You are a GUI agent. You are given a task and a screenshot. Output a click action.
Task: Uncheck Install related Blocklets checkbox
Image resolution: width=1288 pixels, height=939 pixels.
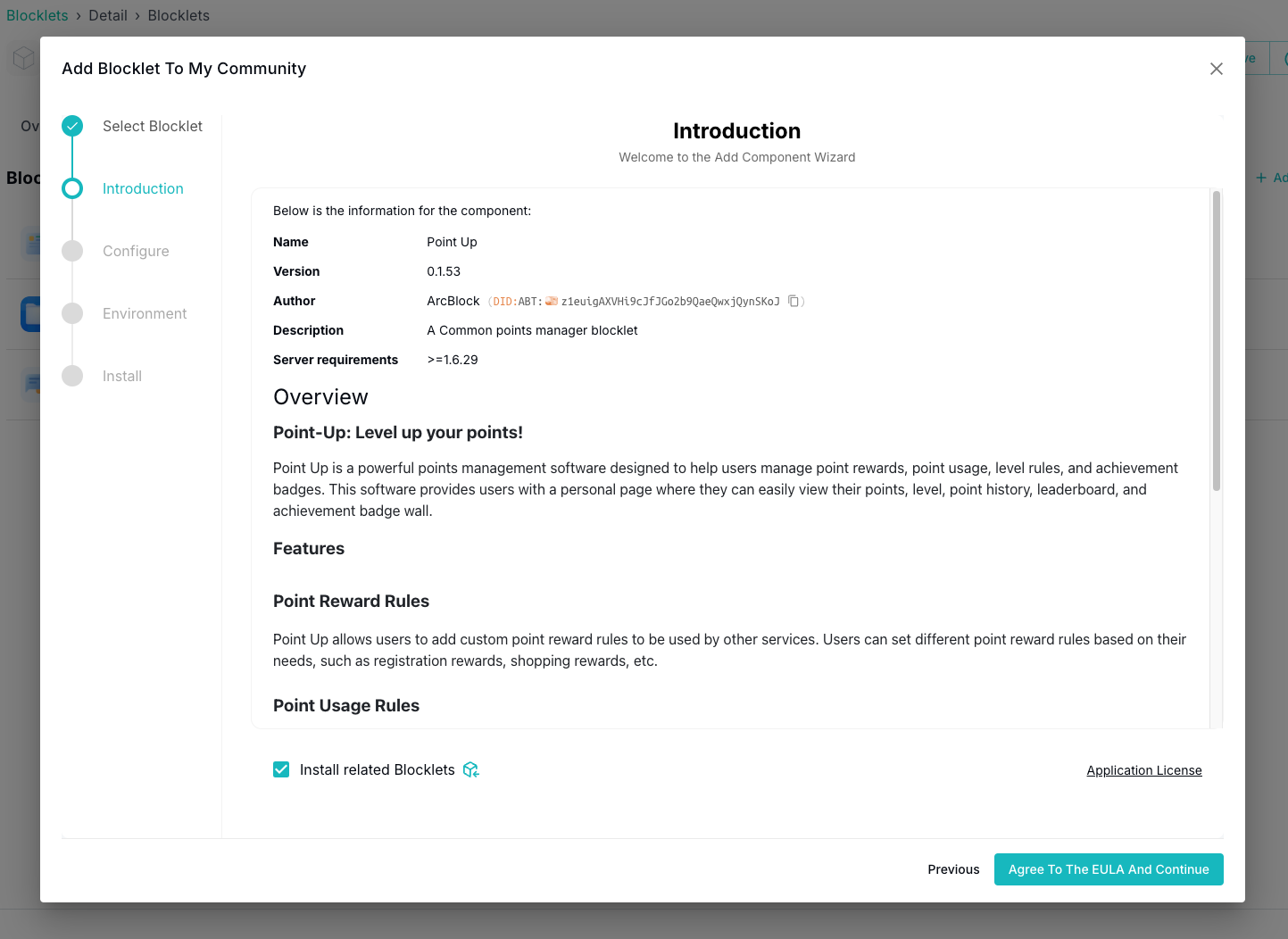click(281, 769)
